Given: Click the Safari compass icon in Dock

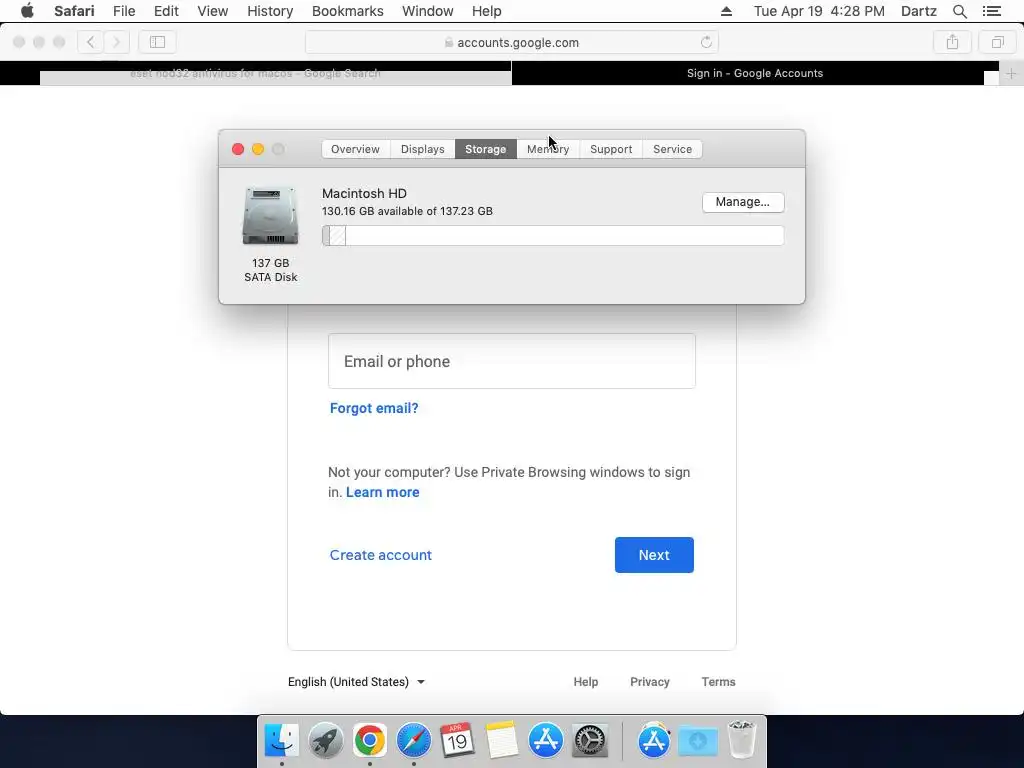Looking at the screenshot, I should click(x=414, y=740).
